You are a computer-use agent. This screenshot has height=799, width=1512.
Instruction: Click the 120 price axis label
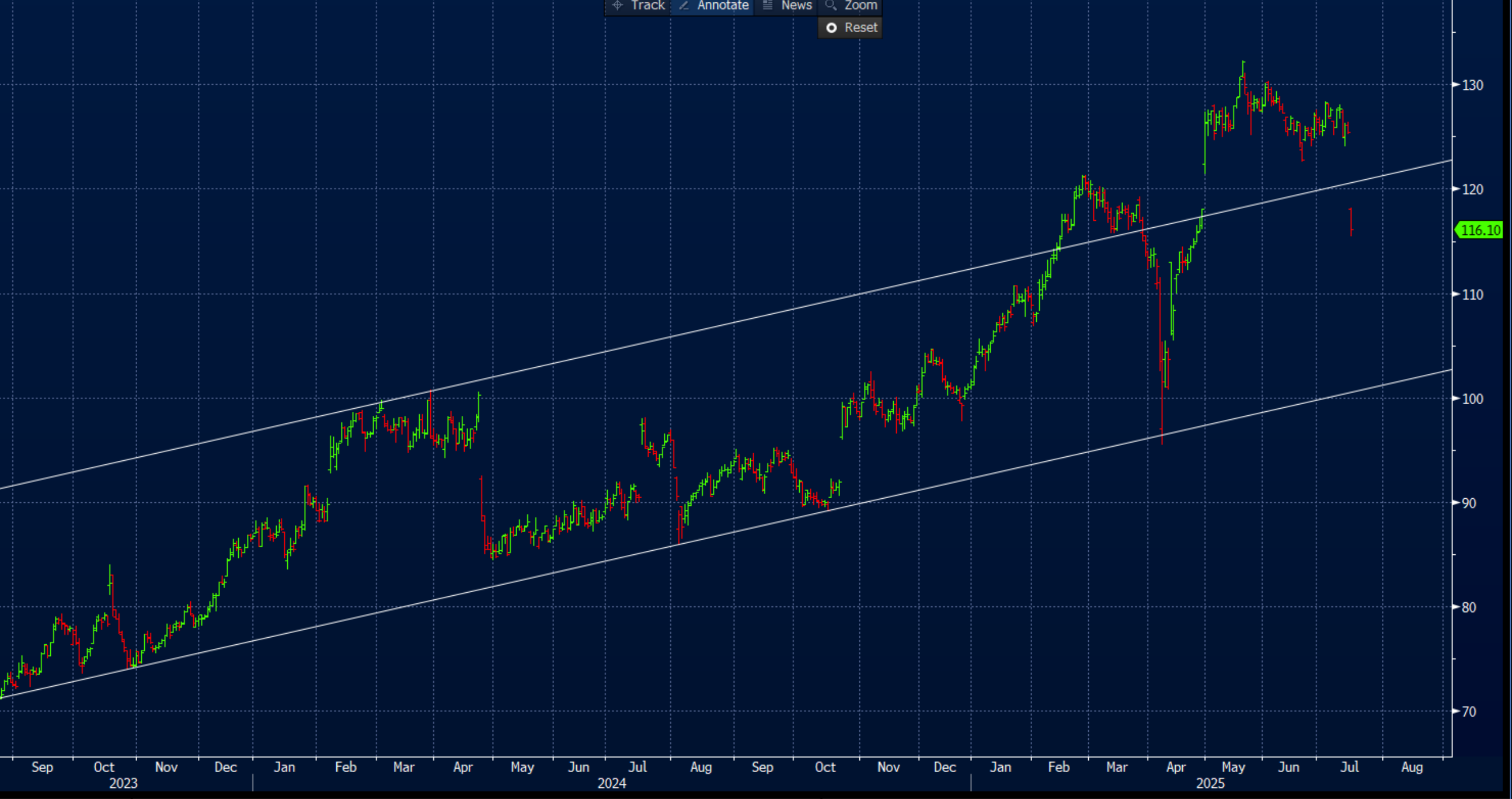point(1473,189)
